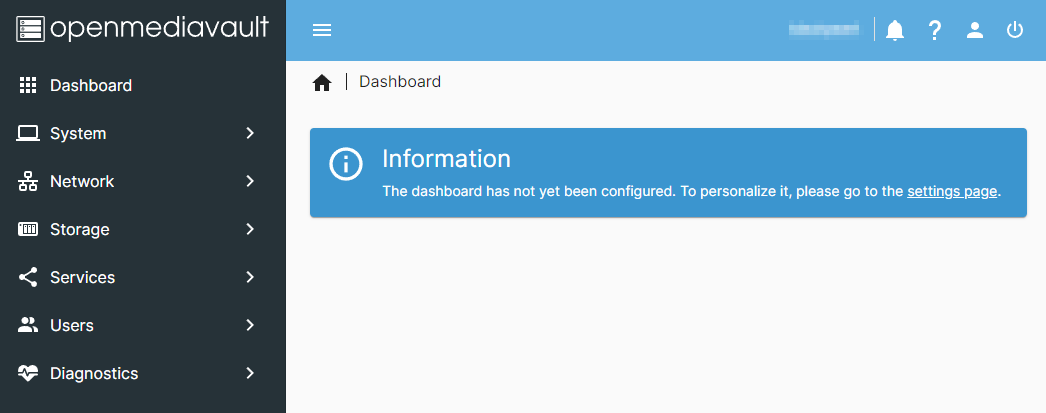Expand the Users menu chevron
Viewport: 1046px width, 413px height.
250,325
